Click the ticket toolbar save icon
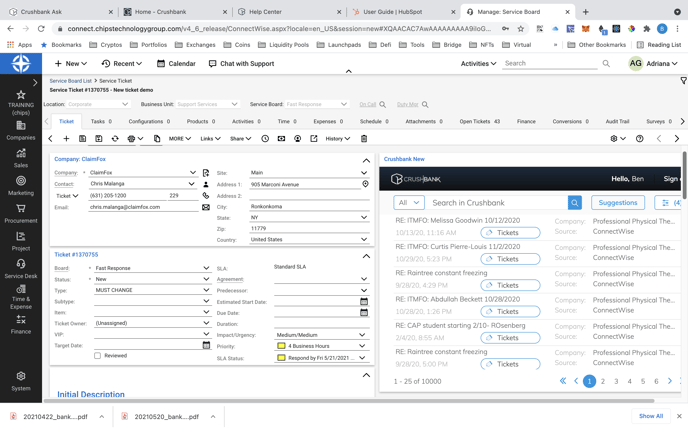 (x=82, y=139)
